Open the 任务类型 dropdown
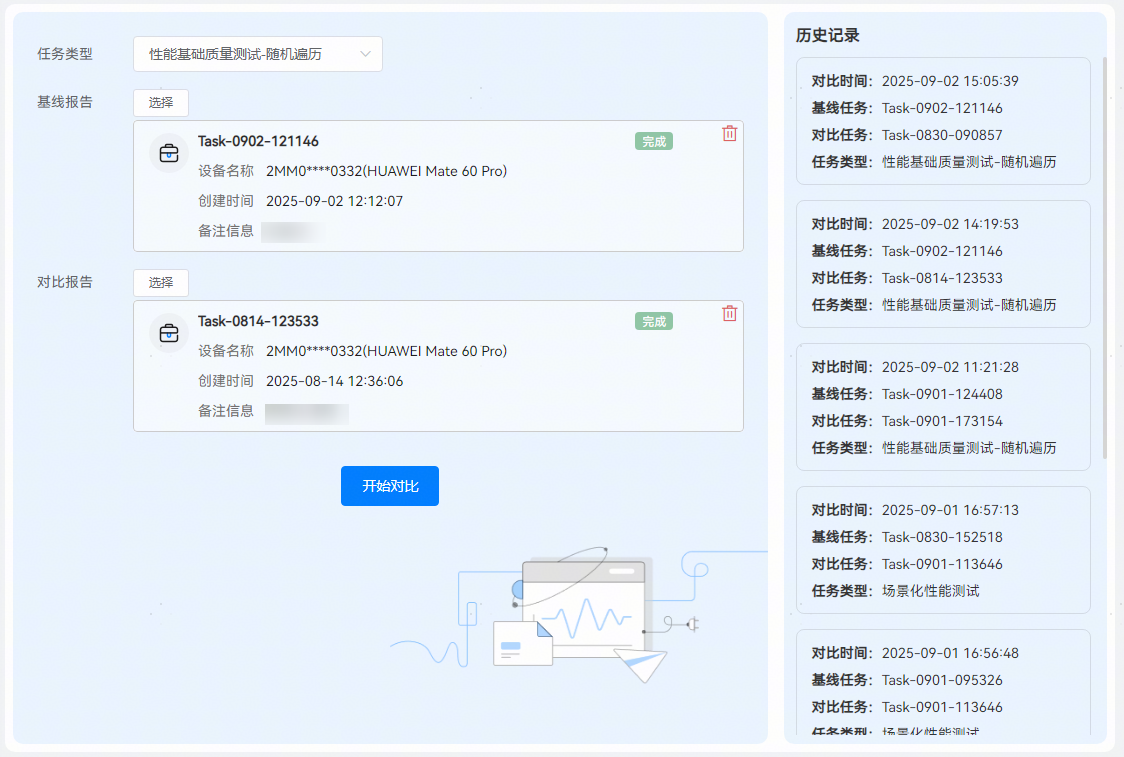1124x757 pixels. tap(257, 54)
